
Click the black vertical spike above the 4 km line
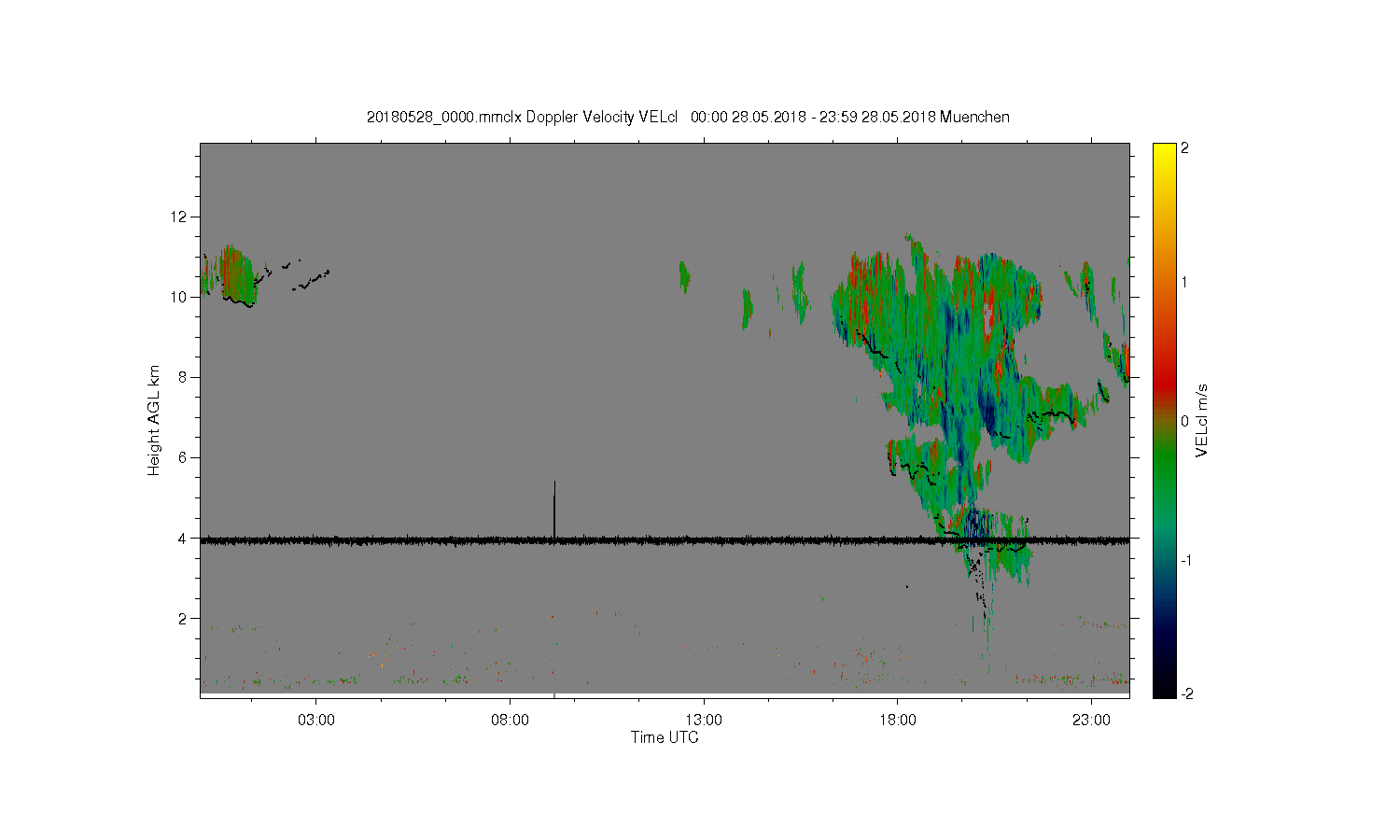[x=554, y=509]
